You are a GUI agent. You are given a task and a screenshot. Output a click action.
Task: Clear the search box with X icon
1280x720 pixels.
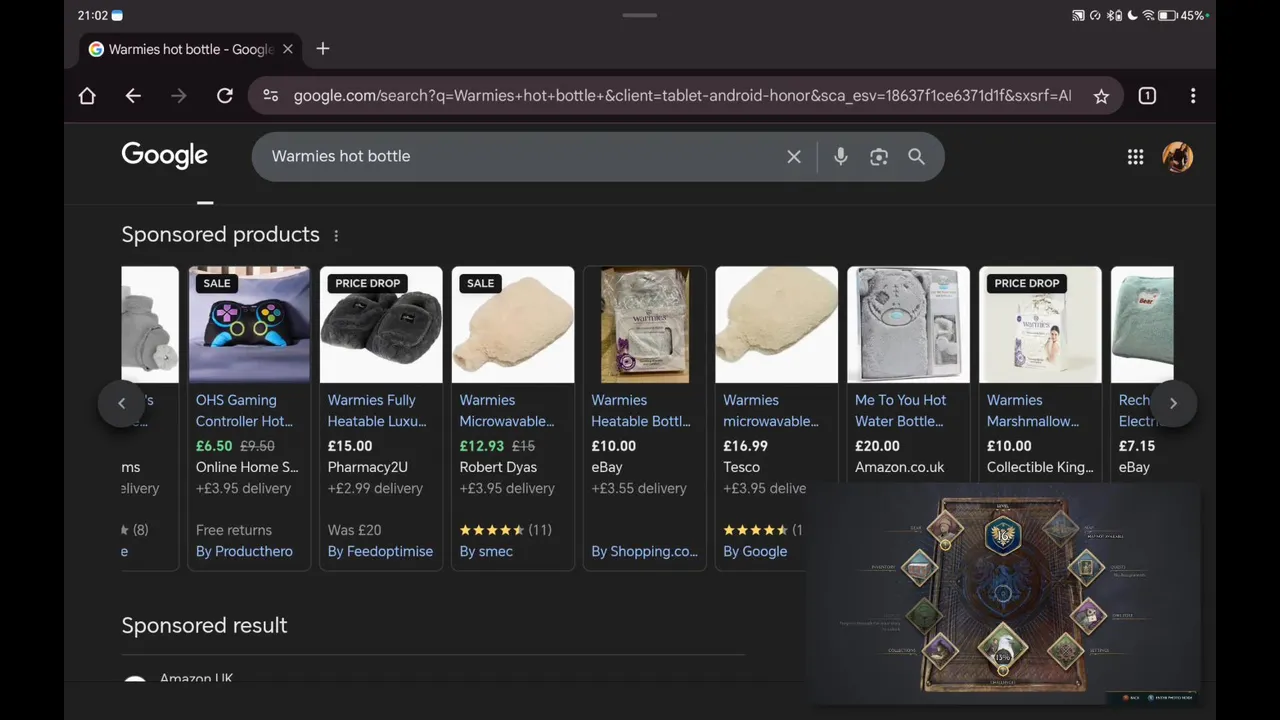click(794, 157)
